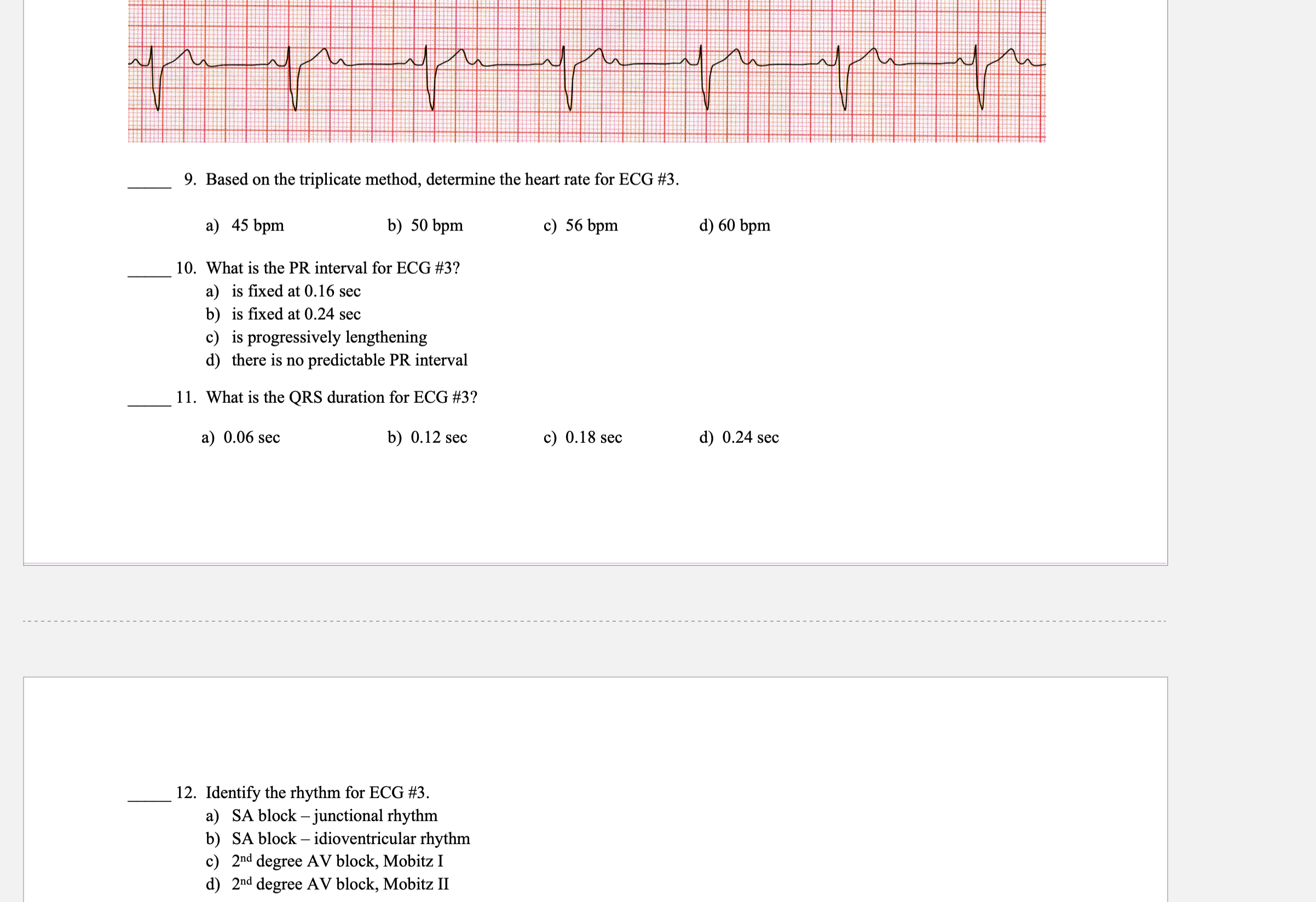Screen dimensions: 1316x902
Task: Click the ECG #3 rhythm strip image
Action: tap(586, 71)
